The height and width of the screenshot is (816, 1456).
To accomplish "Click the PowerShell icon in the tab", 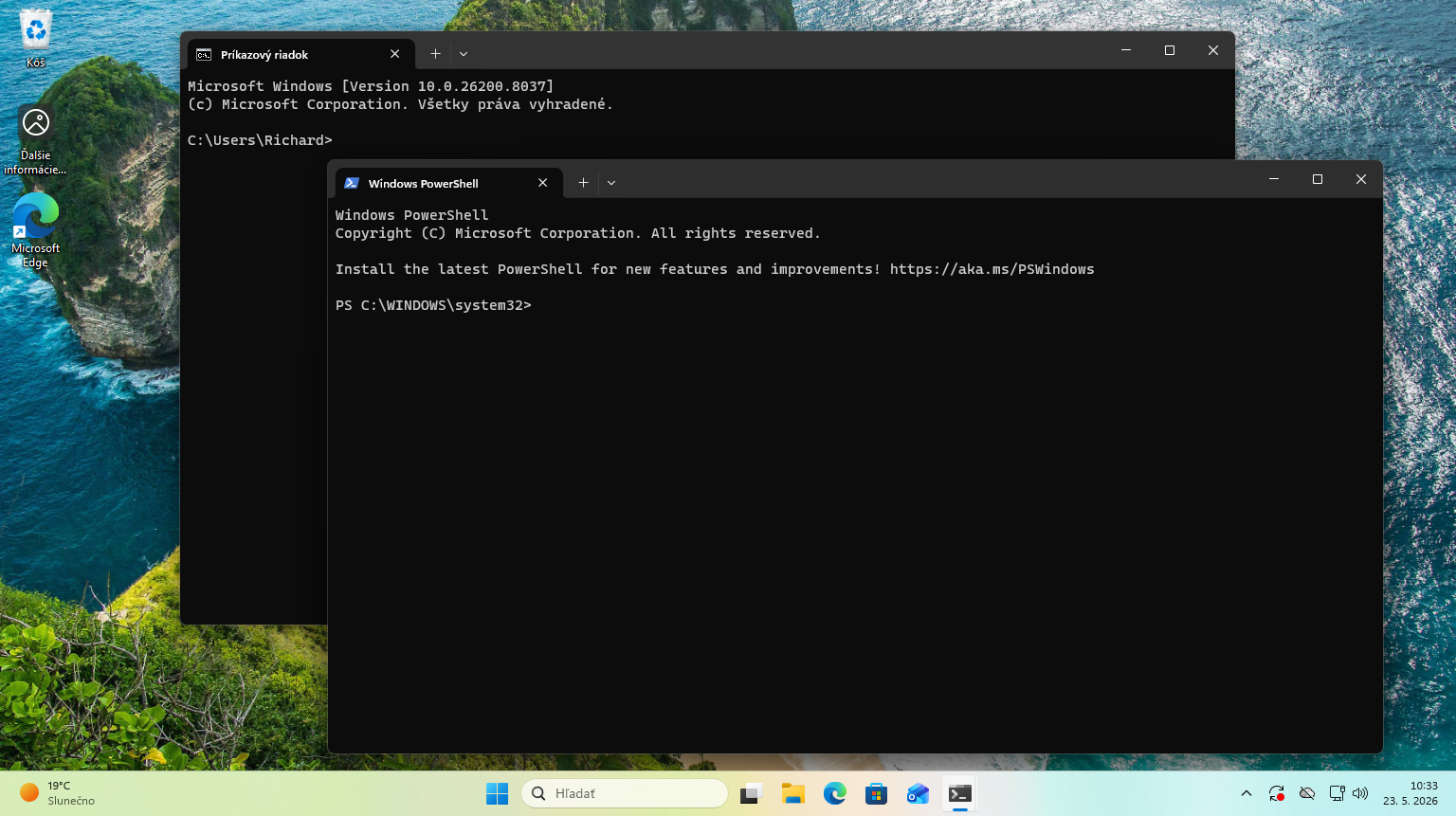I will pyautogui.click(x=352, y=183).
